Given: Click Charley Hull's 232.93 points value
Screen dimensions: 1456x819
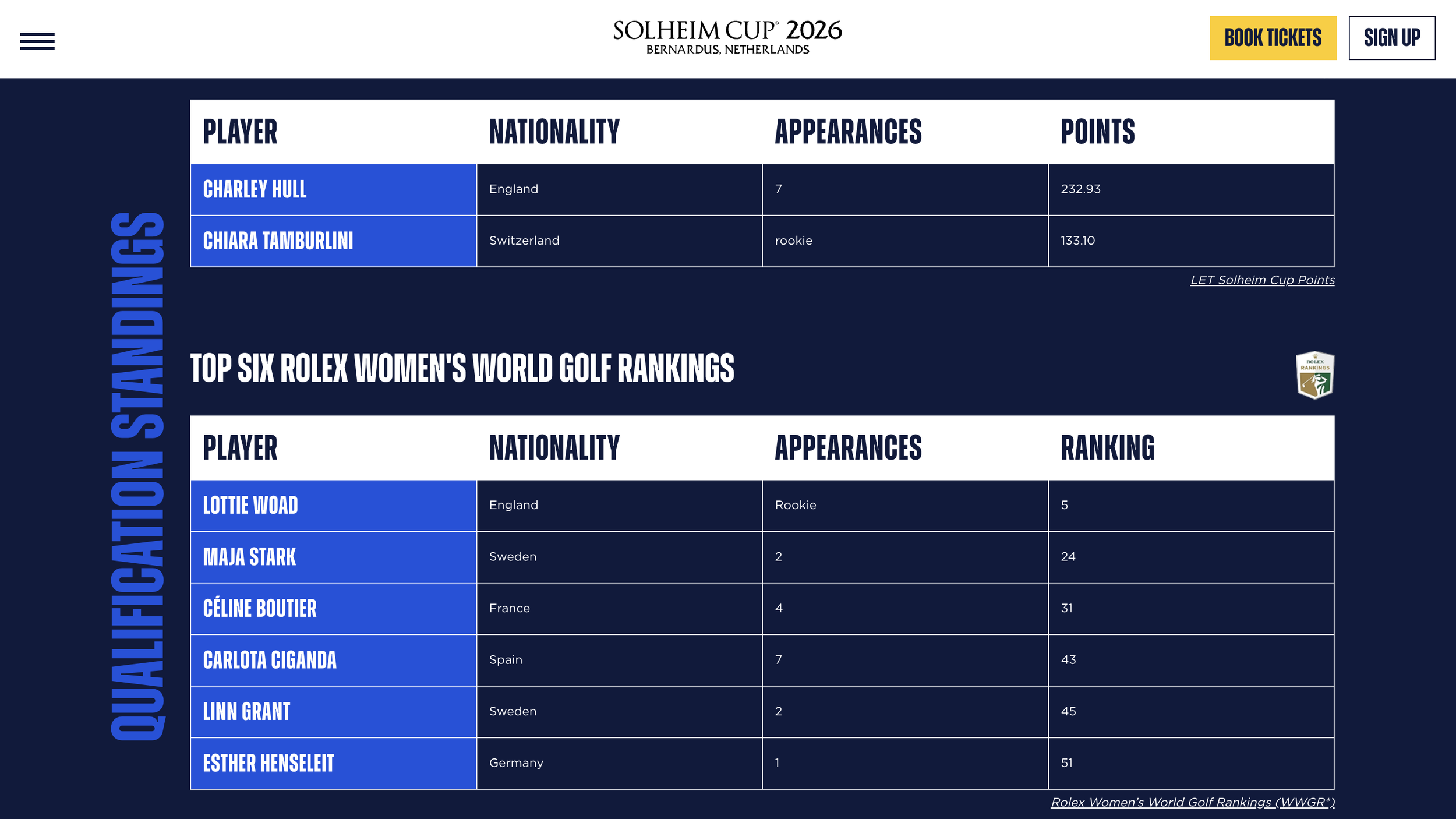Looking at the screenshot, I should pos(1080,189).
